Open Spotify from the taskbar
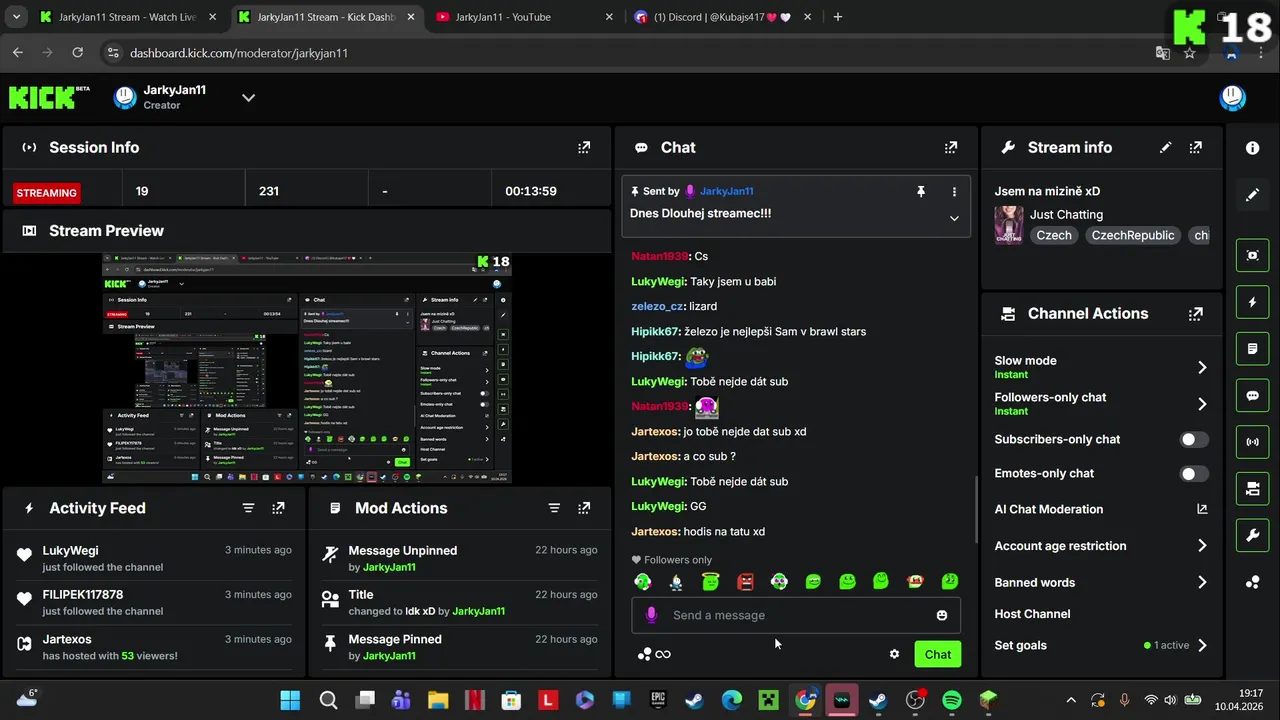The width and height of the screenshot is (1280, 720). [x=952, y=700]
